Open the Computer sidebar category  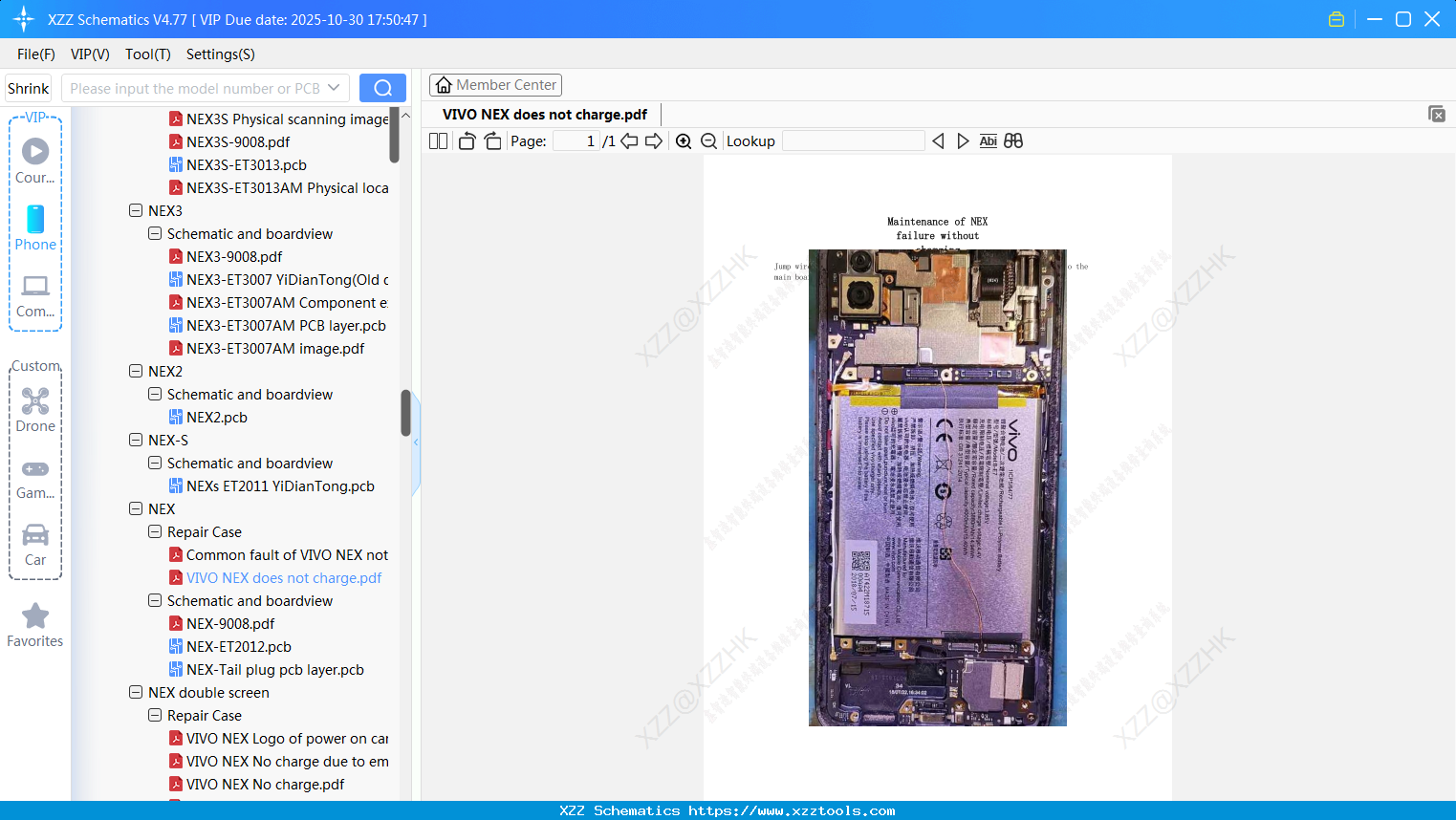(x=35, y=295)
